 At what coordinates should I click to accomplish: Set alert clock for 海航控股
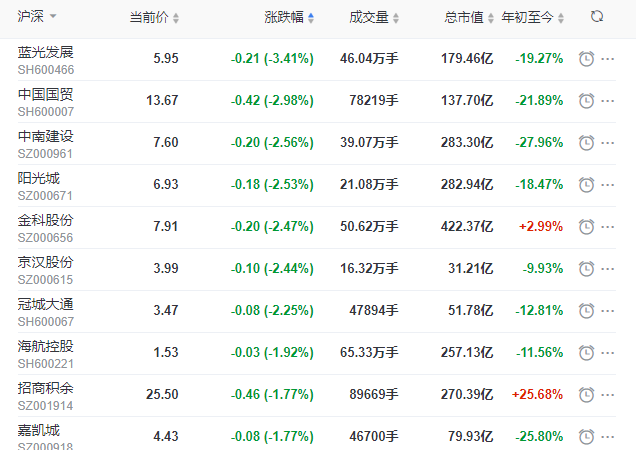pyautogui.click(x=586, y=353)
